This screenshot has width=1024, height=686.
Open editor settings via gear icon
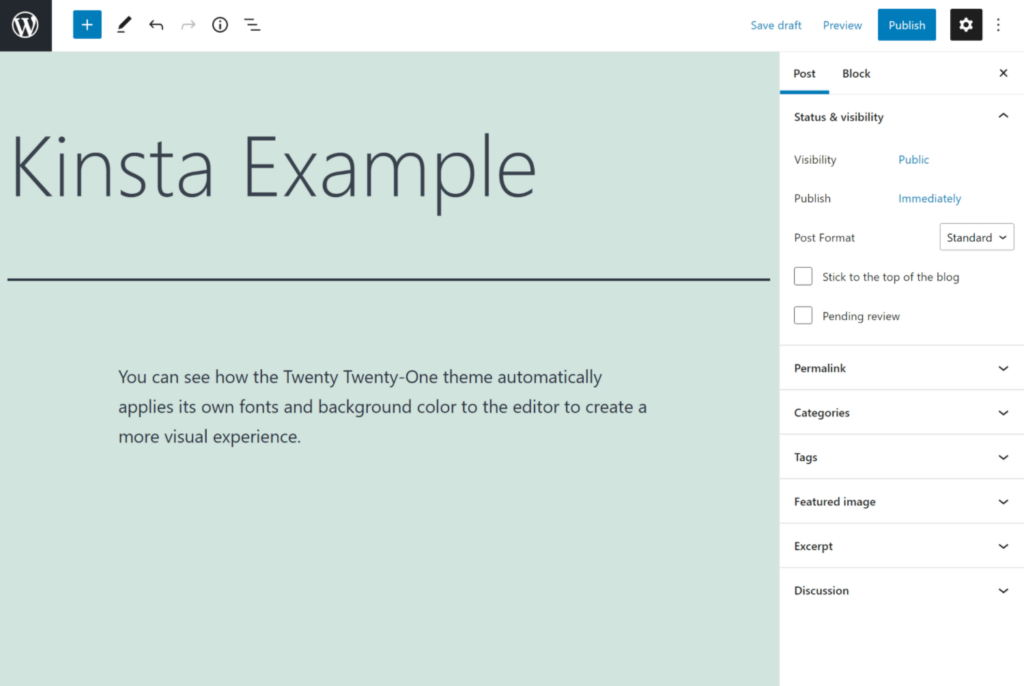[x=964, y=24]
